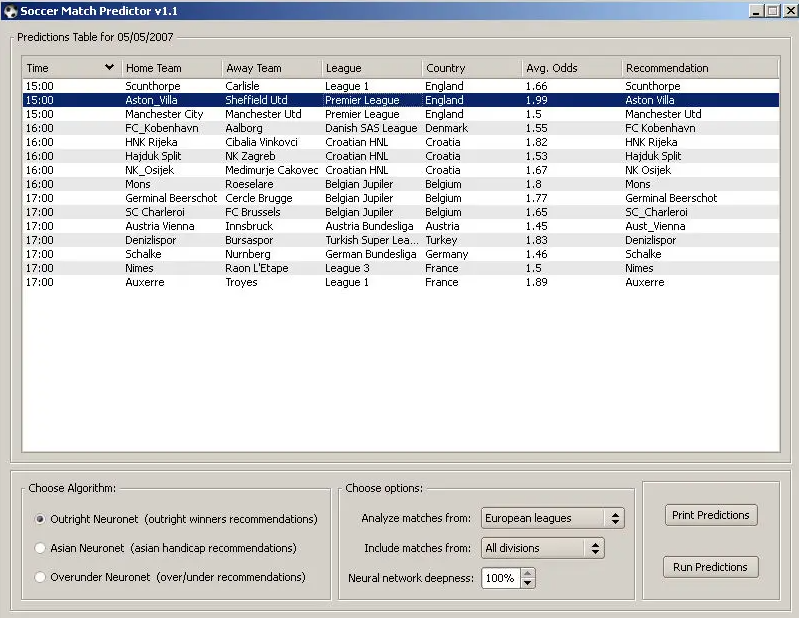Pick the Auxerre vs Troyes match row
Viewport: 799px width, 618px height.
point(400,282)
